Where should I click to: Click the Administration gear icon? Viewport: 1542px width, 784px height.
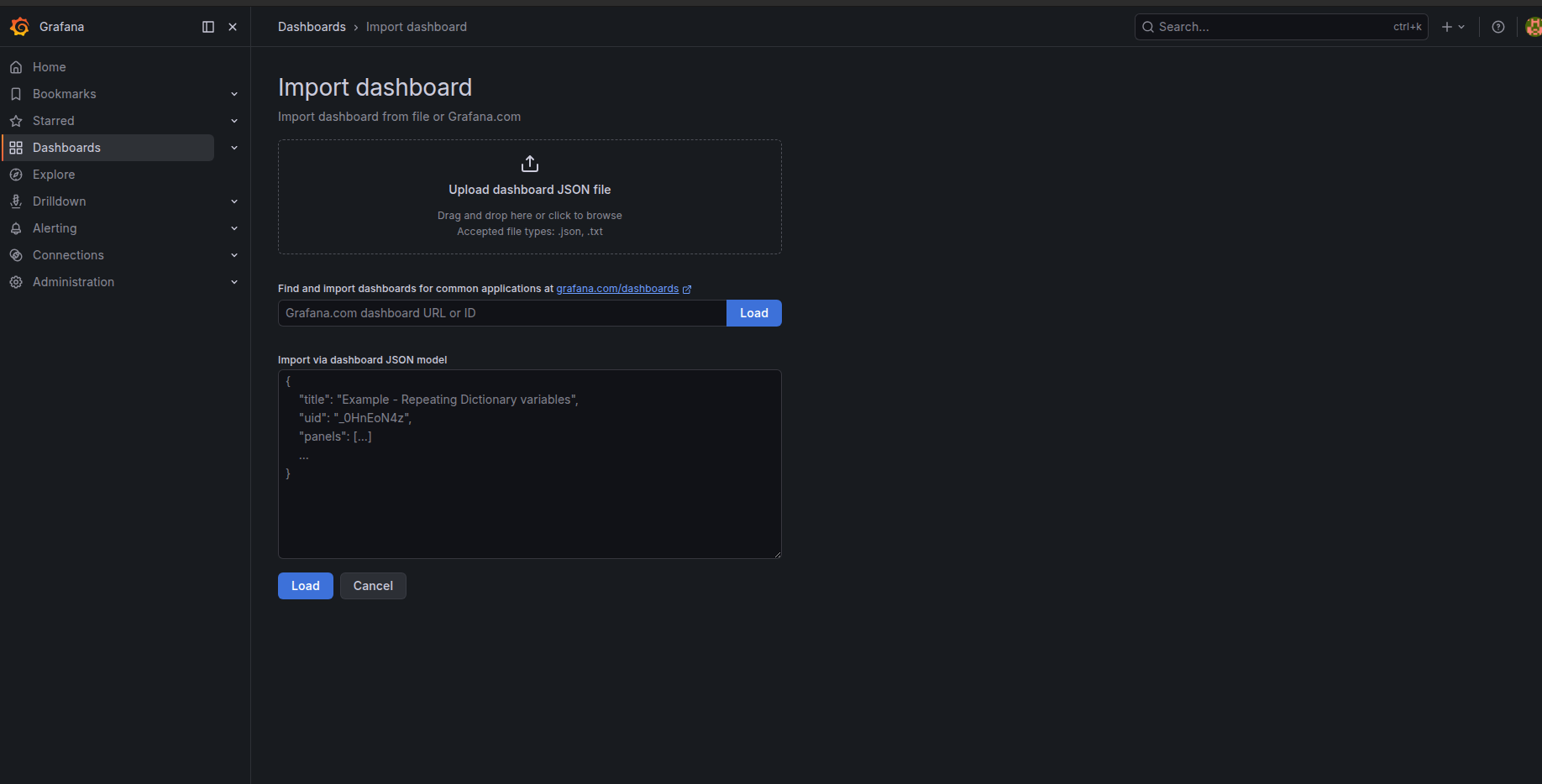coord(16,282)
